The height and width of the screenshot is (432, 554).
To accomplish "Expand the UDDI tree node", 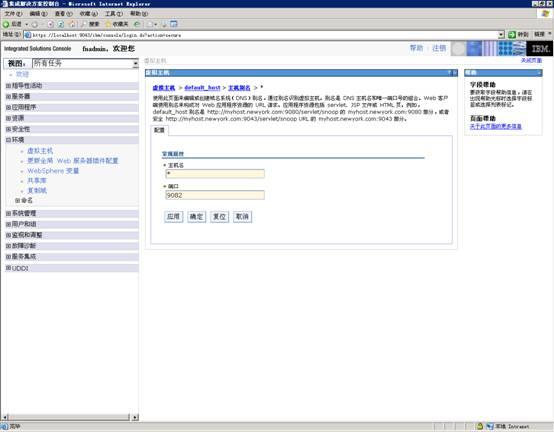I will 8,268.
